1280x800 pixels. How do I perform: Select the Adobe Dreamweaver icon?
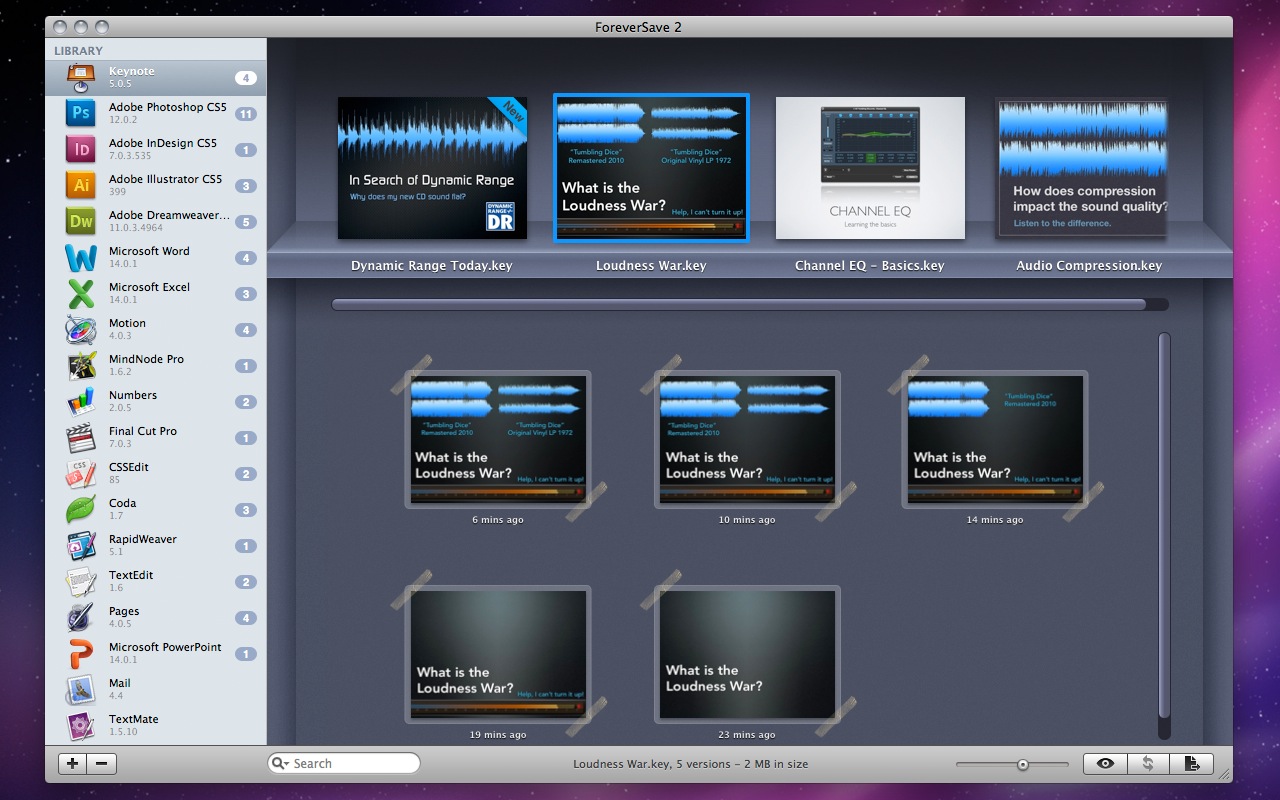[x=81, y=221]
